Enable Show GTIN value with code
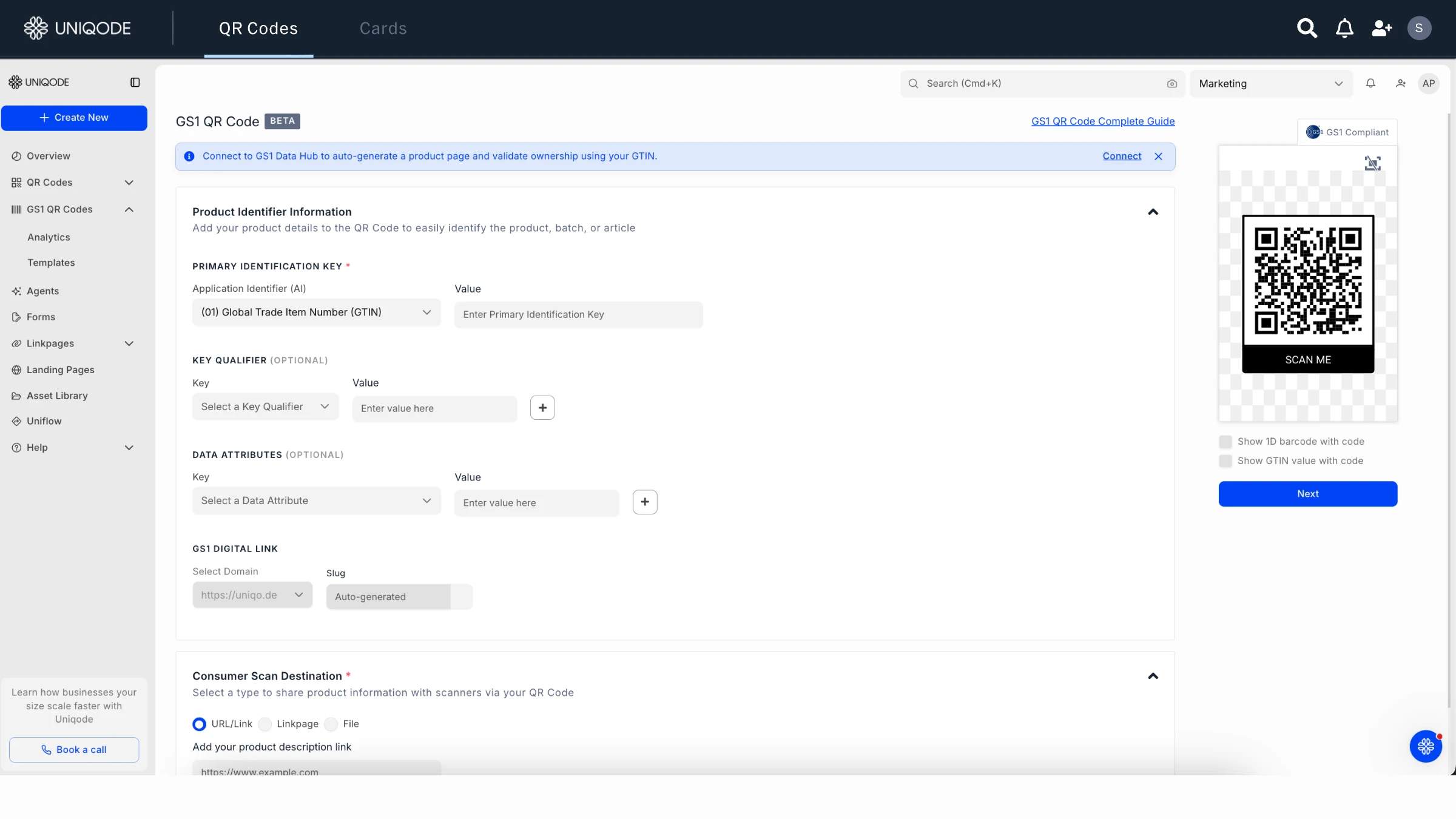 pos(1225,461)
